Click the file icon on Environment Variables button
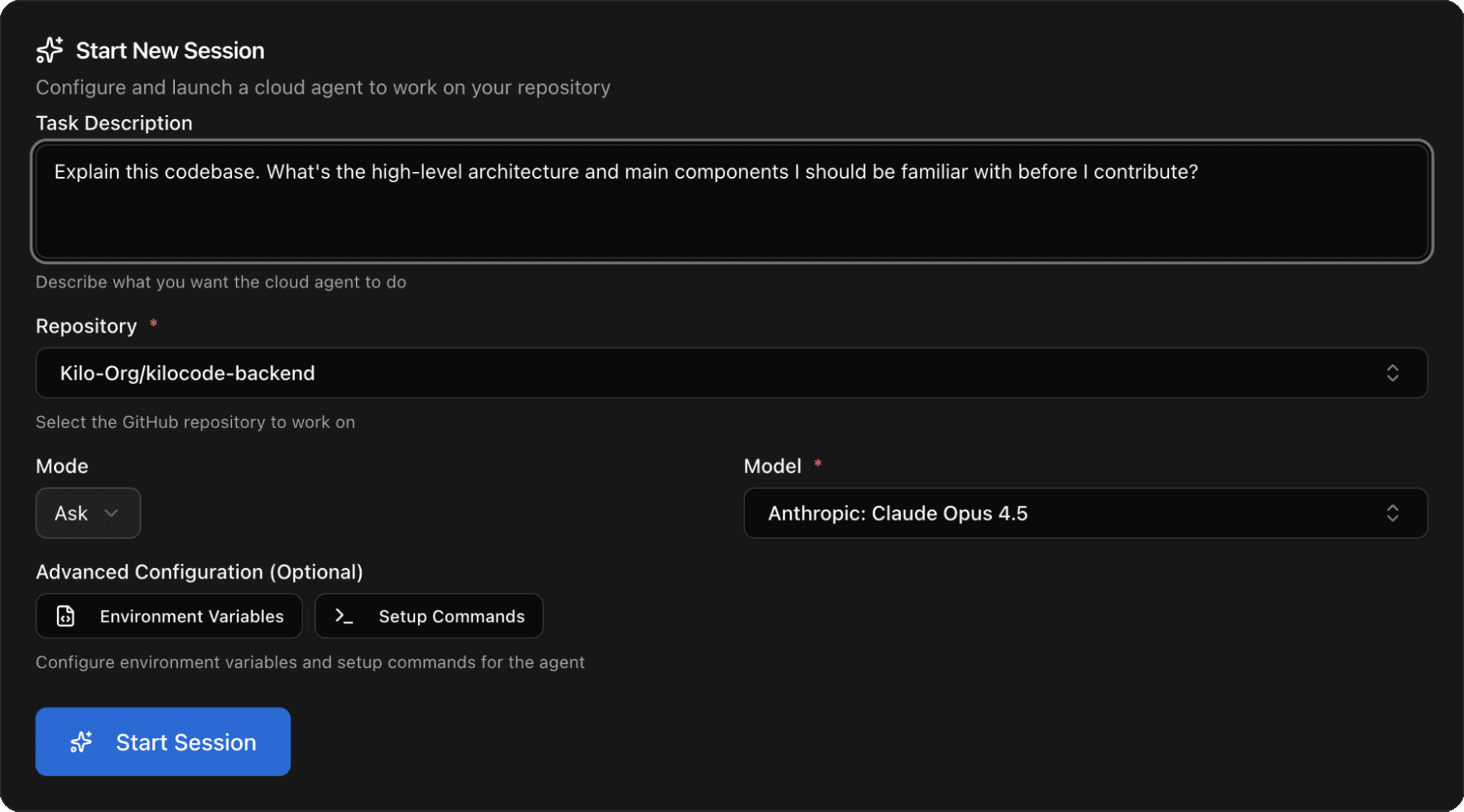The height and width of the screenshot is (812, 1464). coord(67,616)
